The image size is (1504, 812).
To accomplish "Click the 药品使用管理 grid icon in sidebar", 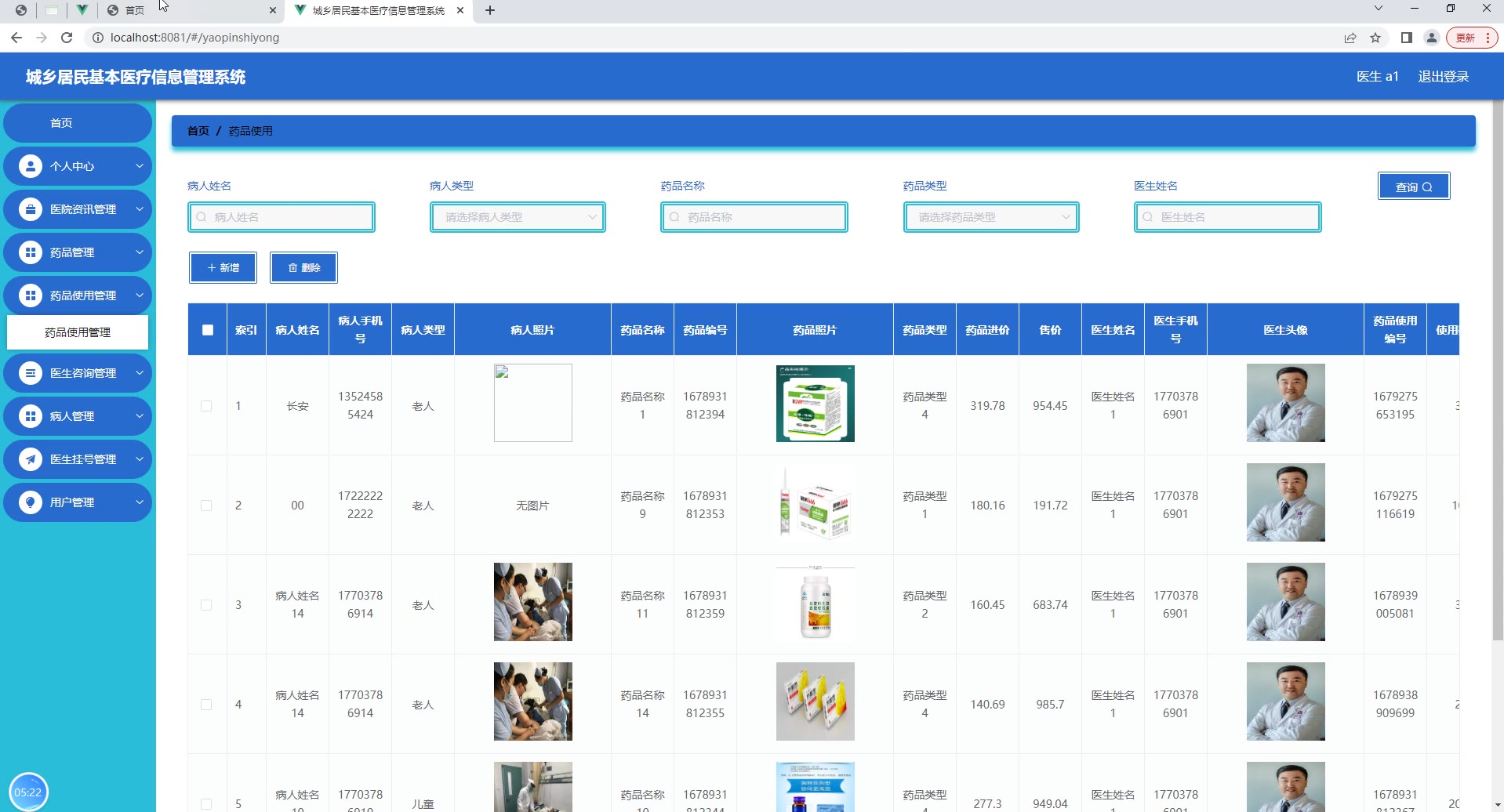I will pyautogui.click(x=30, y=295).
